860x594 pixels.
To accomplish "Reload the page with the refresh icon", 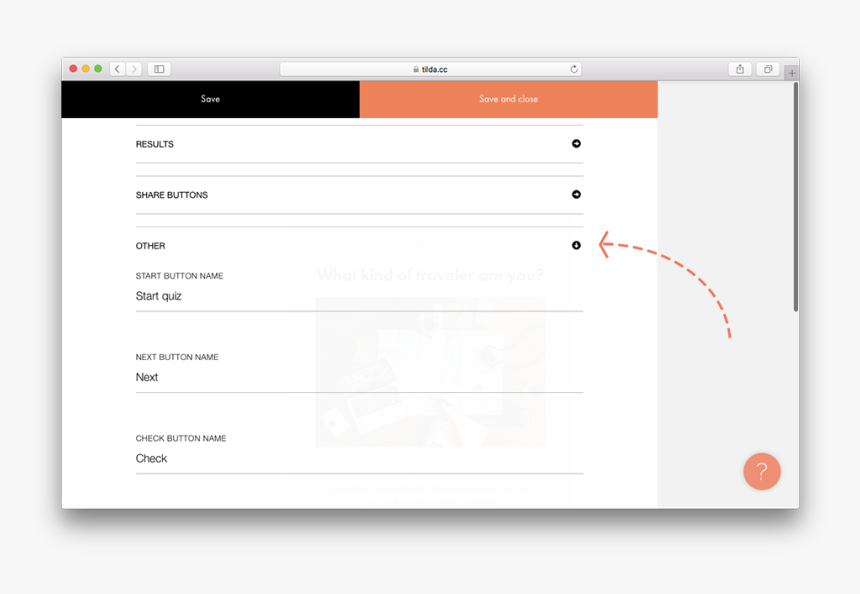I will point(574,69).
